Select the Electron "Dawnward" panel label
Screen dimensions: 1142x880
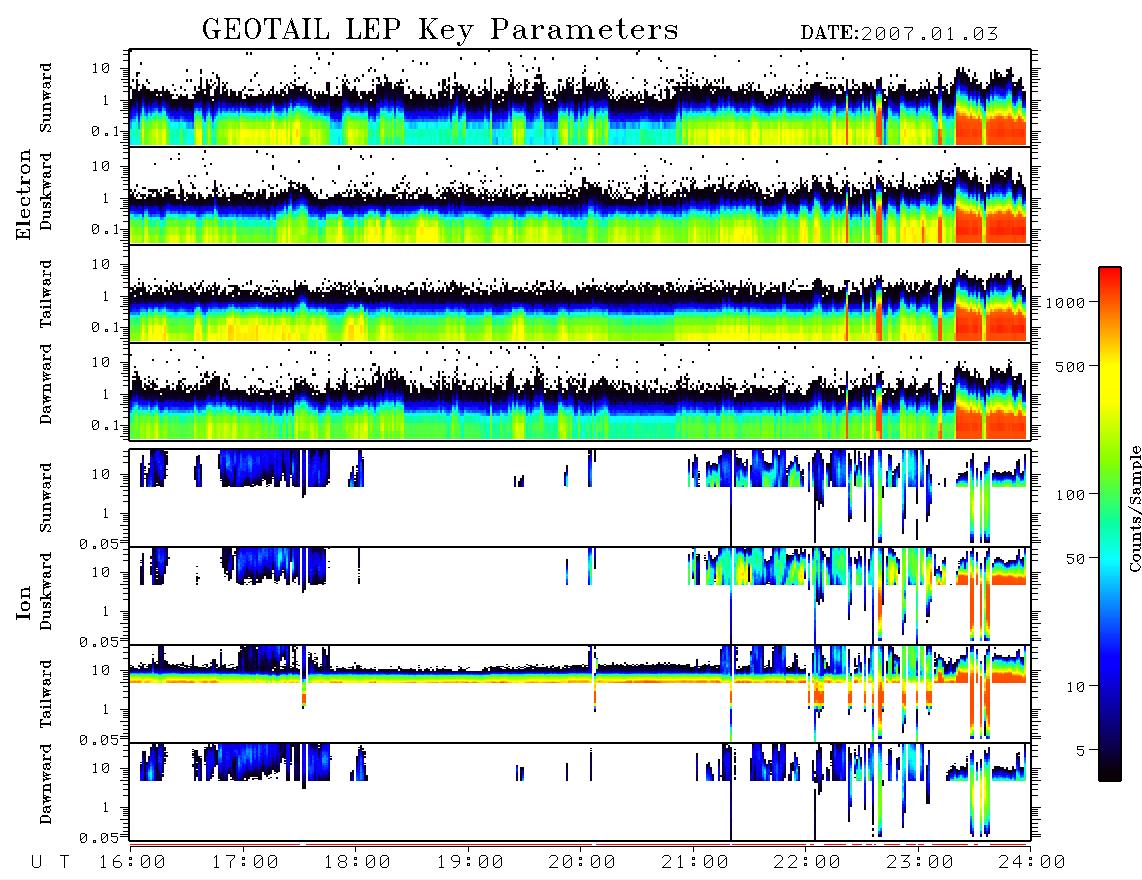pos(46,385)
